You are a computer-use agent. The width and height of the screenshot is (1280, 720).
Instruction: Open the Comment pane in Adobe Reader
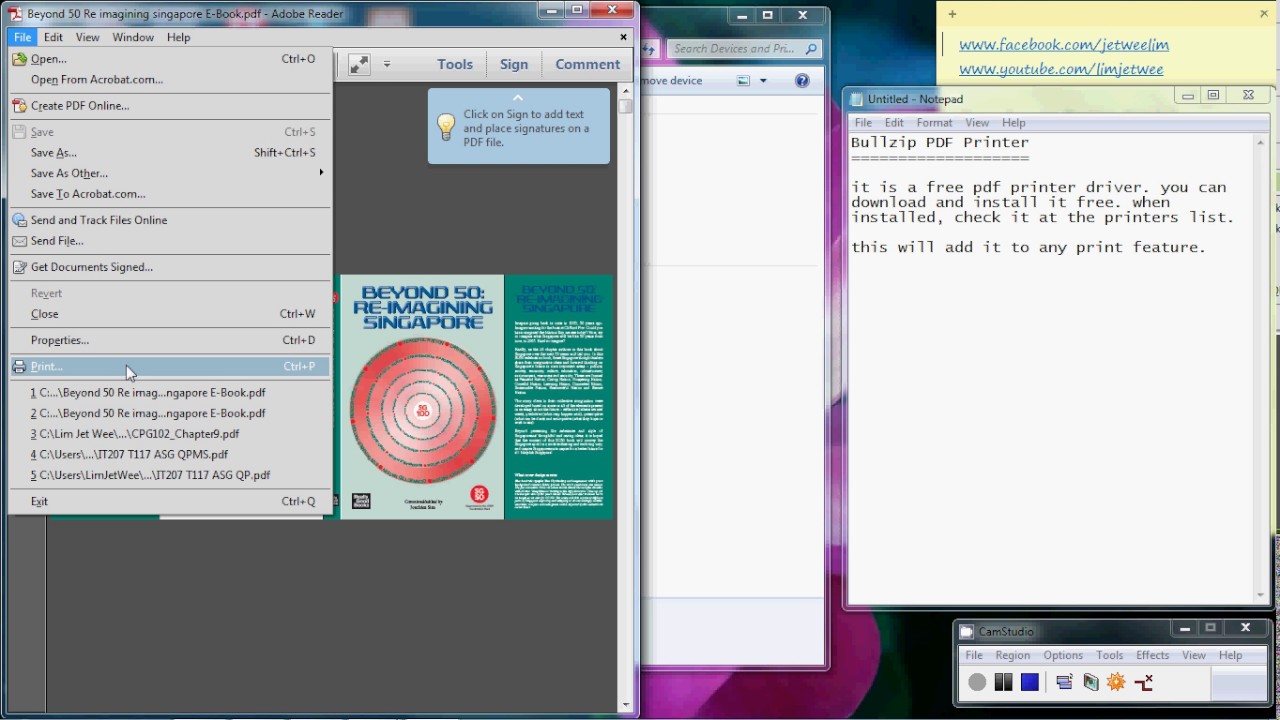point(588,64)
